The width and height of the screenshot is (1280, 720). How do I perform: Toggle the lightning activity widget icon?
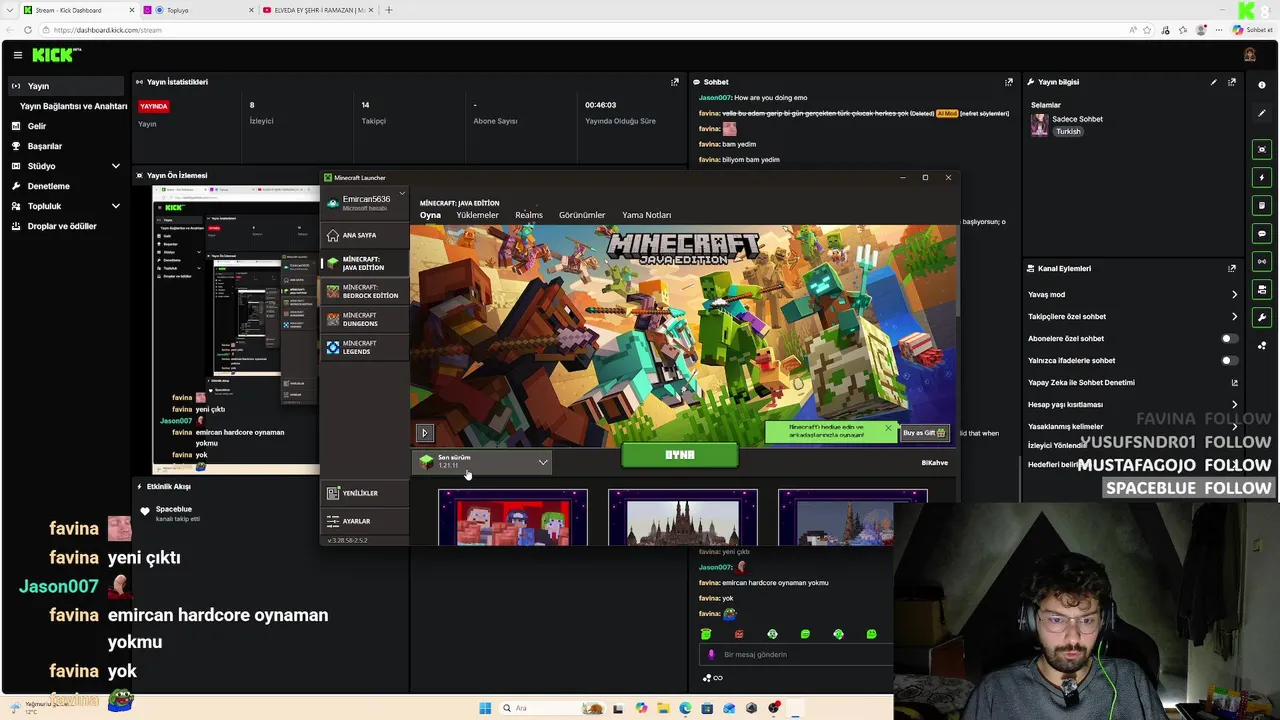click(1262, 177)
